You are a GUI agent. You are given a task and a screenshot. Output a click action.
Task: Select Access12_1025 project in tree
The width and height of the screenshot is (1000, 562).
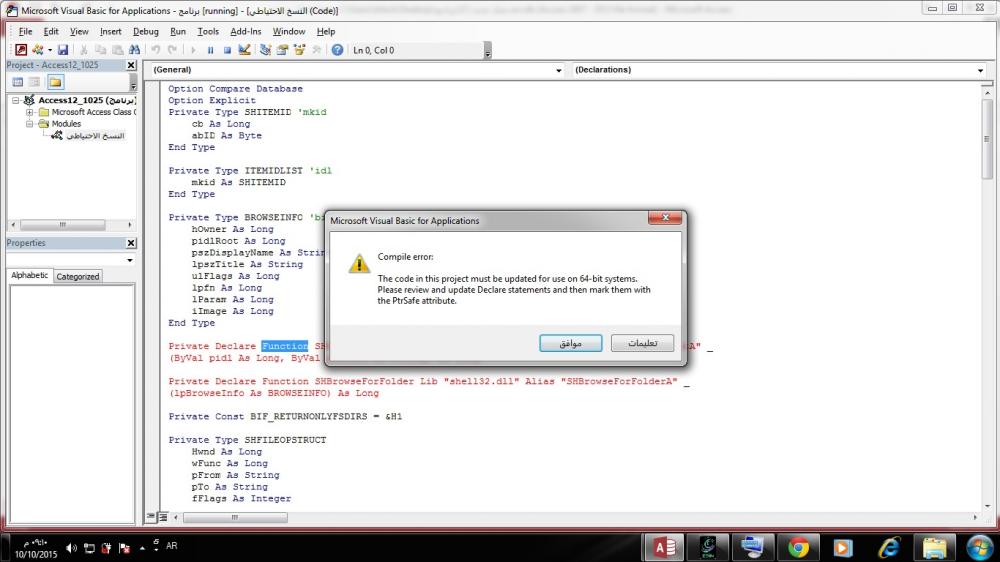tap(87, 100)
